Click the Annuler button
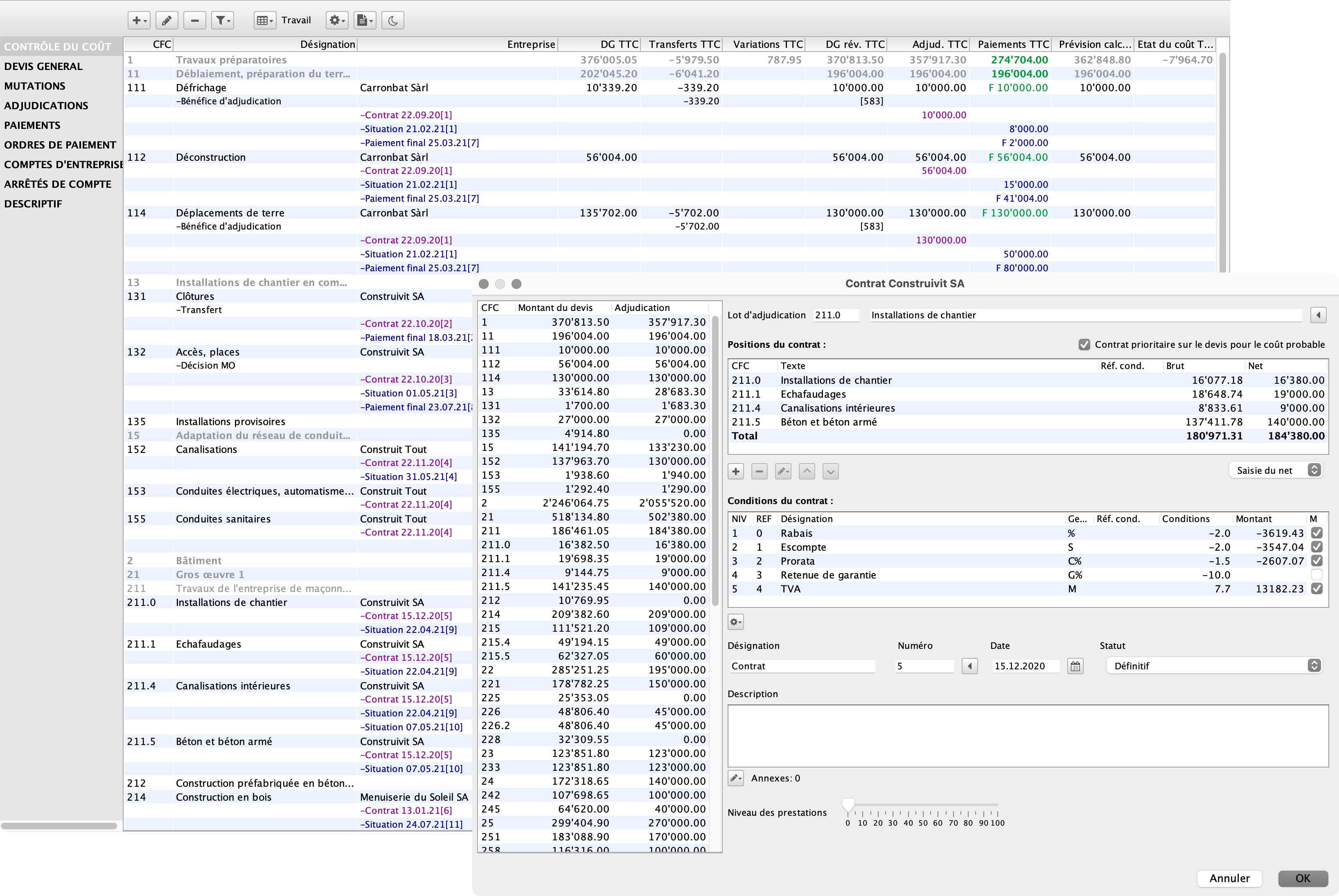Viewport: 1339px width, 896px height. [1229, 878]
